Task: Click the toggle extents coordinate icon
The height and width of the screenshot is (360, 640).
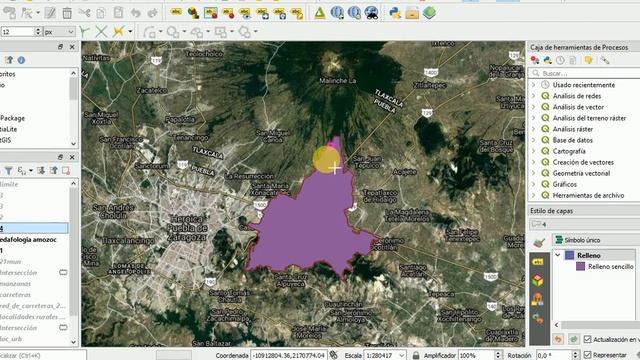Action: tap(333, 355)
